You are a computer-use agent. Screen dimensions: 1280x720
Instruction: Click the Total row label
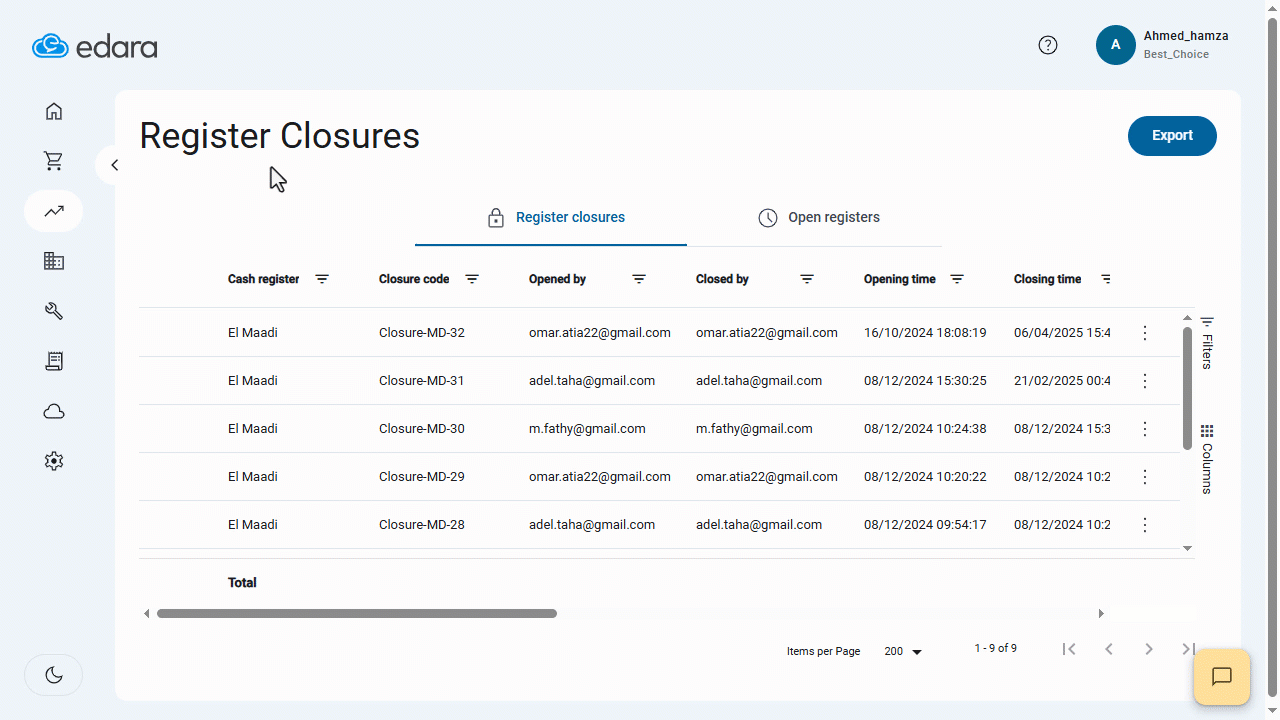tap(242, 583)
